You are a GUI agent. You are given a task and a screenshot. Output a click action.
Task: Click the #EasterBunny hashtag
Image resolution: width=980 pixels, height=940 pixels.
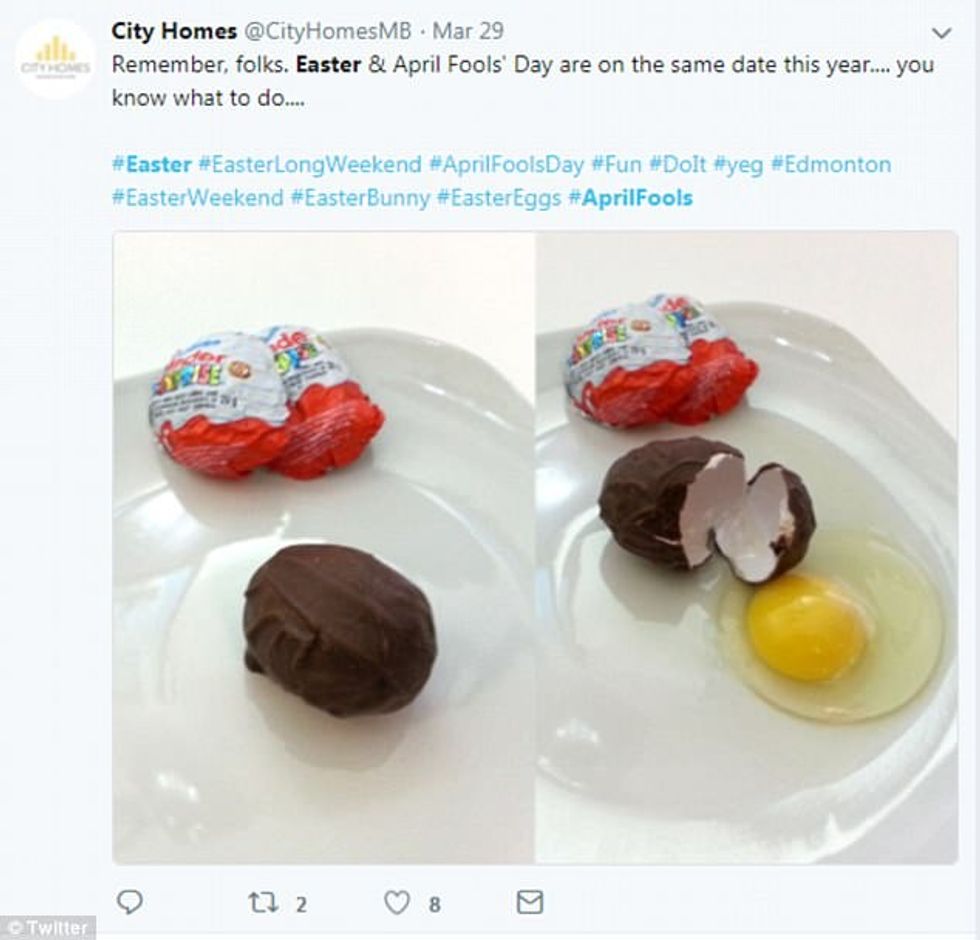click(360, 198)
